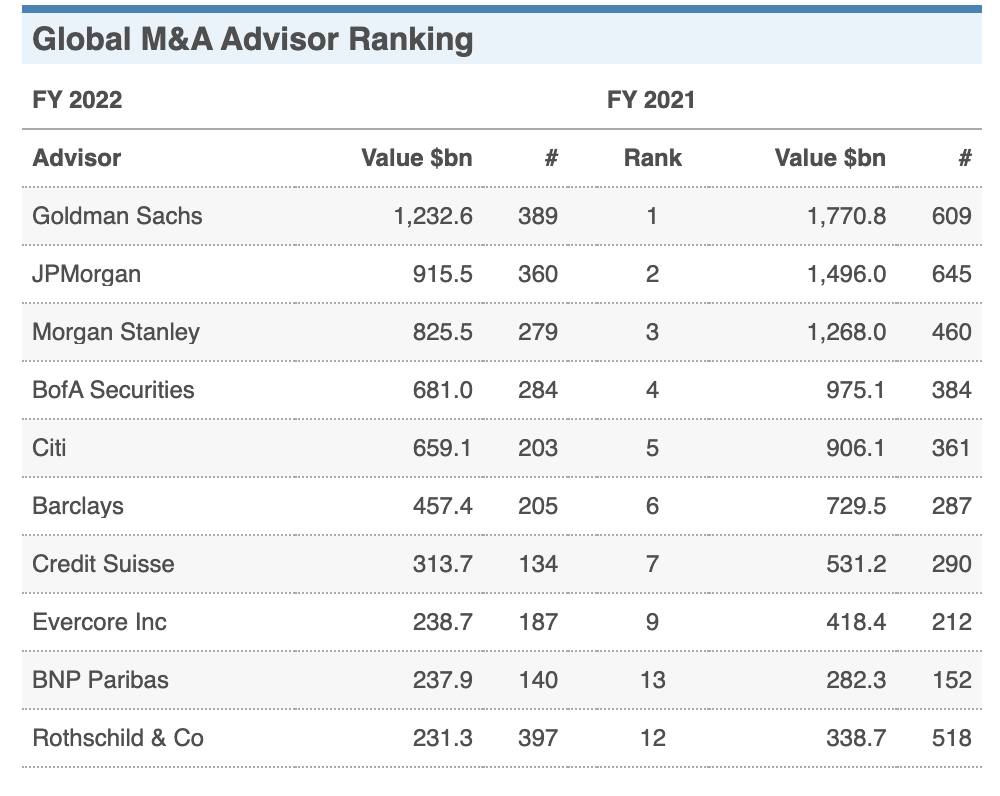The height and width of the screenshot is (796, 1000).
Task: Select Evercore Inc in the table
Action: (99, 623)
